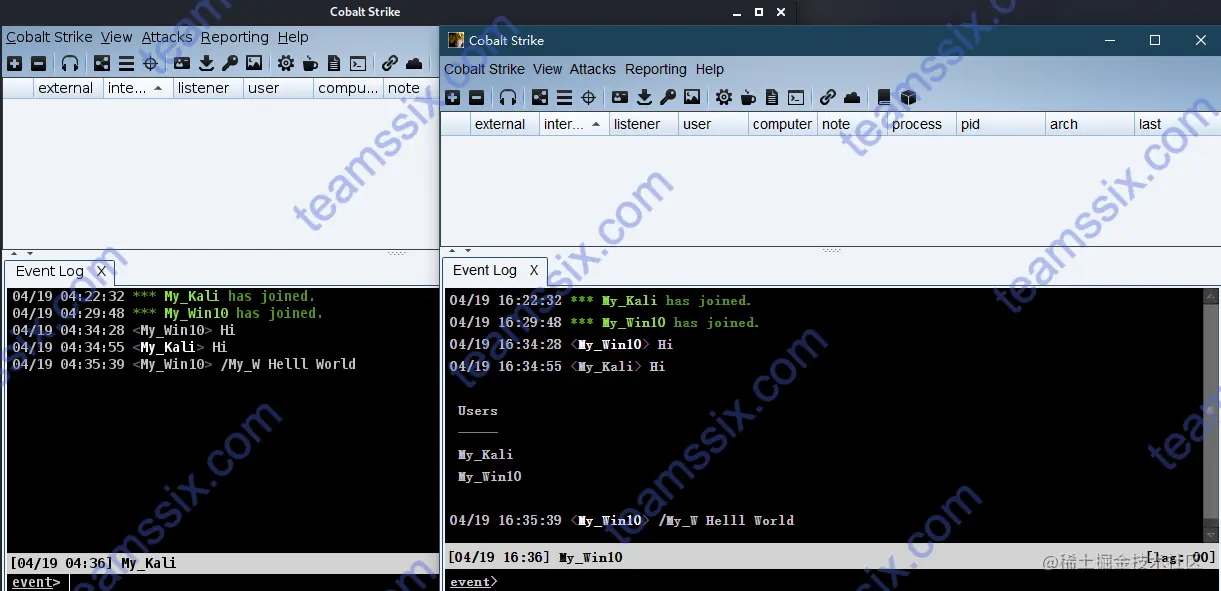Viewport: 1221px width, 591px height.
Task: Open Reporting menu in Win10 window
Action: tap(656, 69)
